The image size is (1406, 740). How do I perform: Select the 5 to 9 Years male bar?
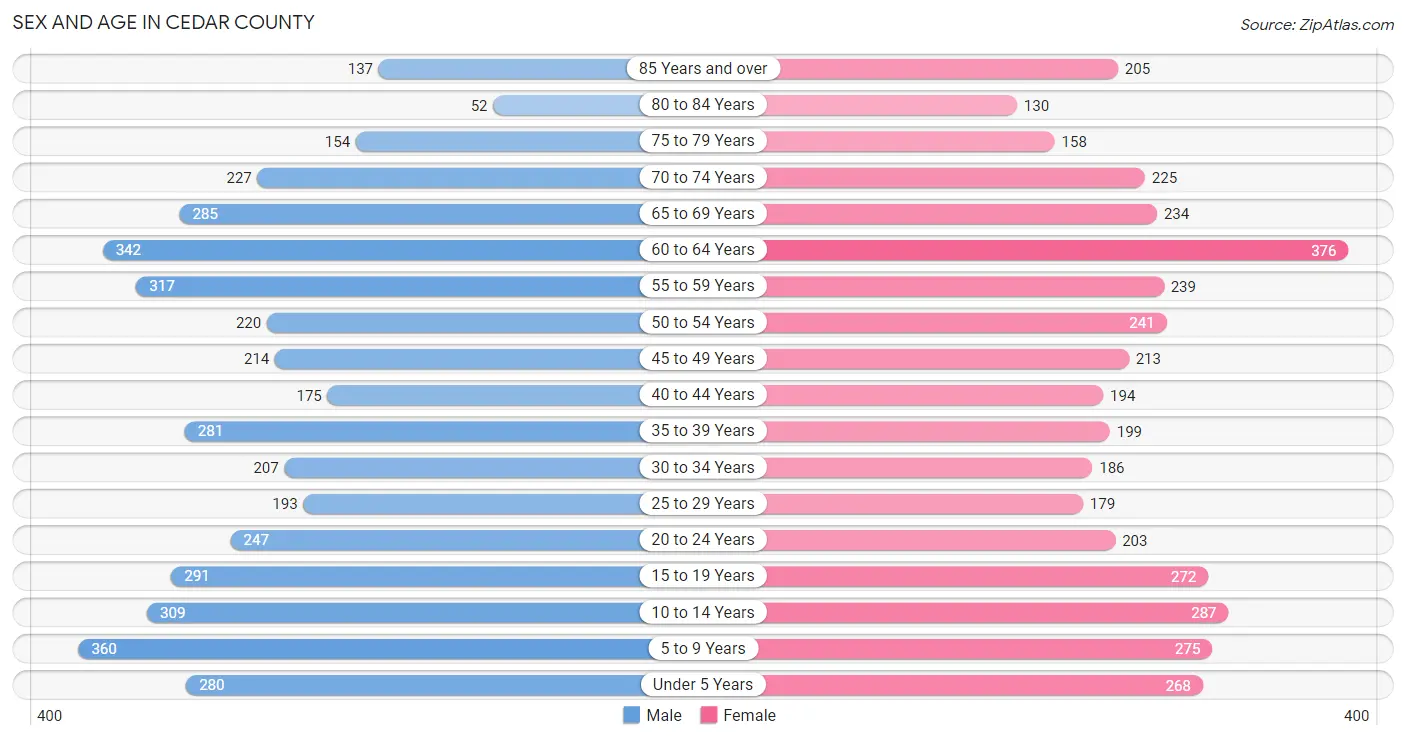369,648
